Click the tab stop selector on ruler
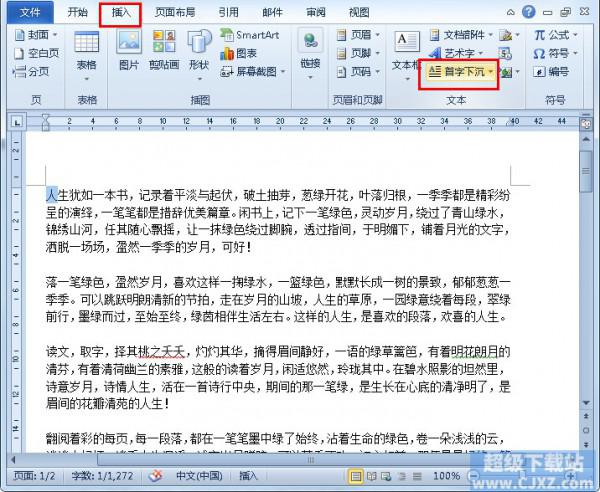 pyautogui.click(x=17, y=123)
